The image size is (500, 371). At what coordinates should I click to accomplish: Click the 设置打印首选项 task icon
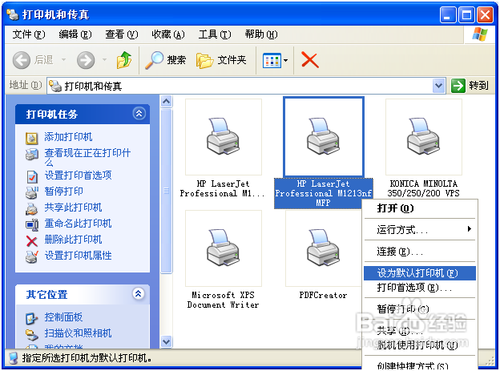pyautogui.click(x=32, y=176)
